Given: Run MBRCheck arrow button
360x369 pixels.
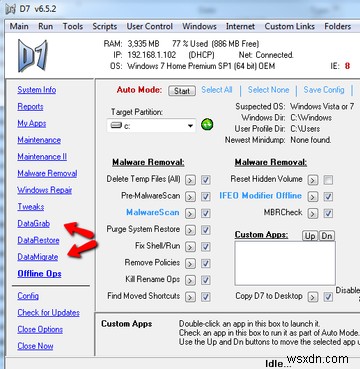Looking at the screenshot, I should [313, 213].
